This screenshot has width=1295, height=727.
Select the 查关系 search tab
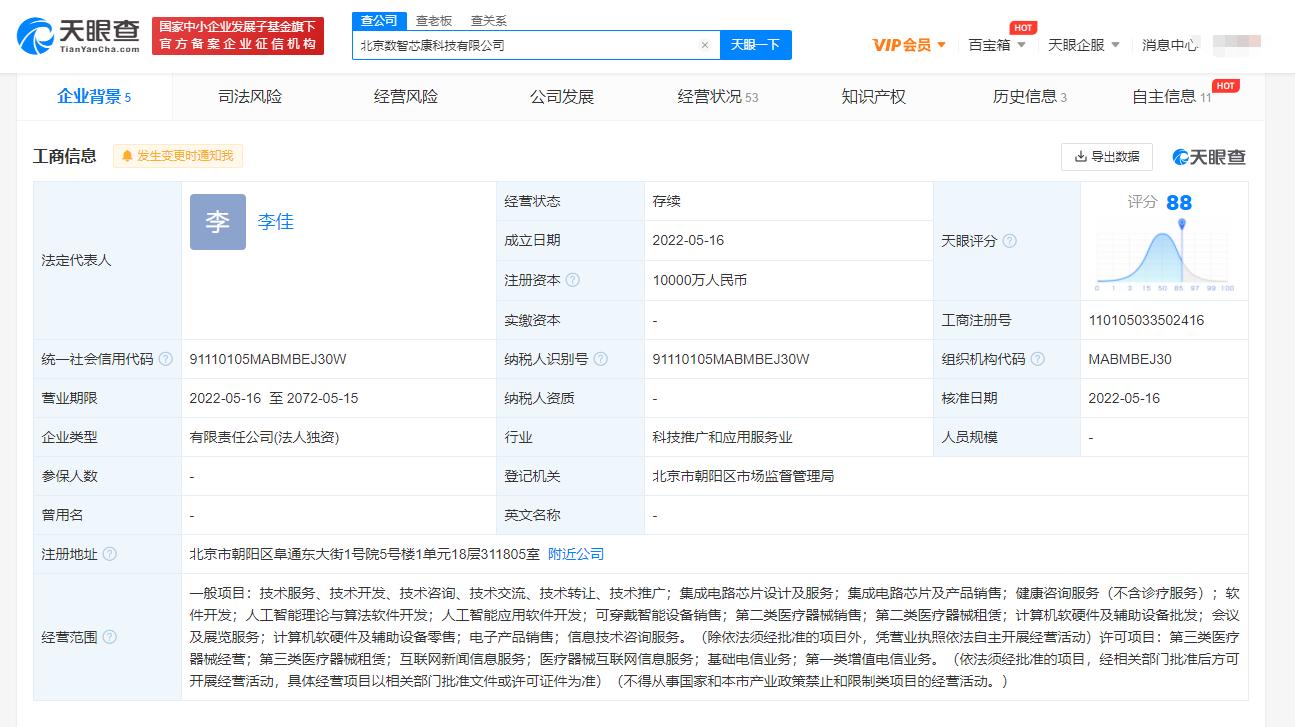[x=489, y=20]
